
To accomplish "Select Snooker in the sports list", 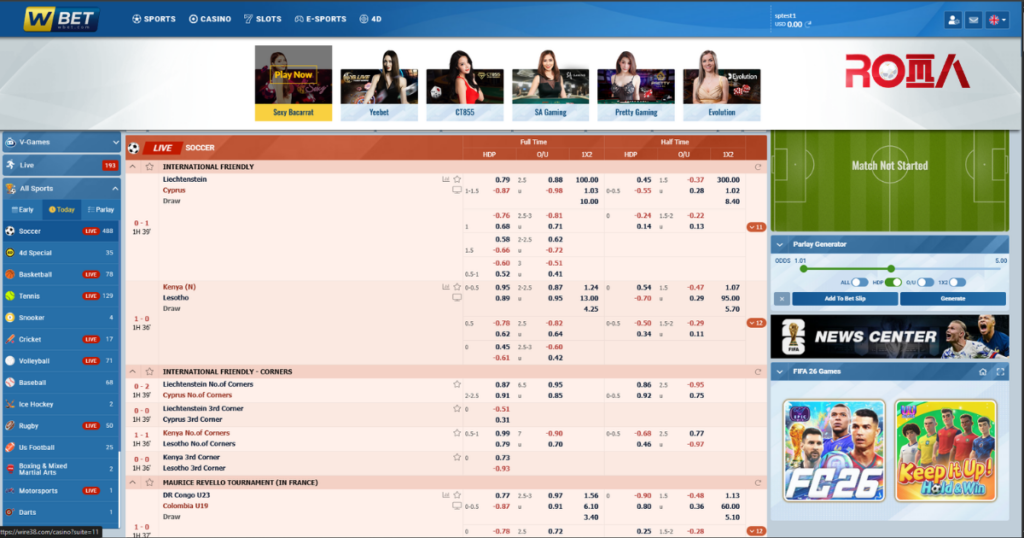I will pyautogui.click(x=61, y=317).
